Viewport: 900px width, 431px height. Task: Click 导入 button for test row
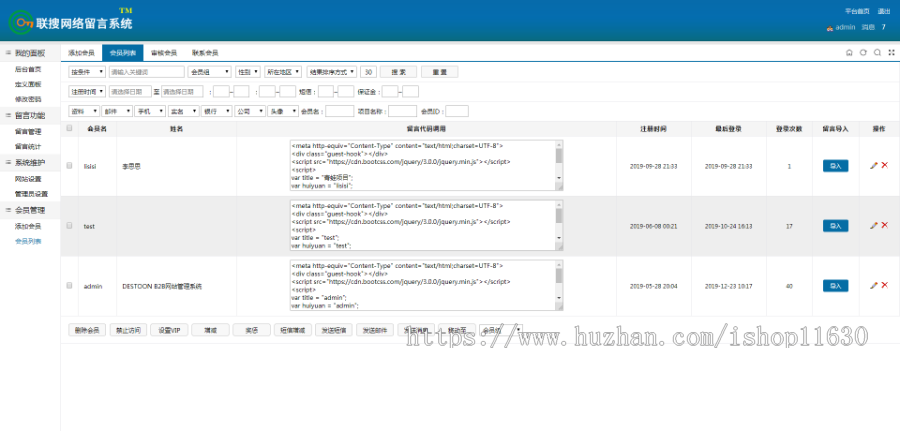click(835, 226)
